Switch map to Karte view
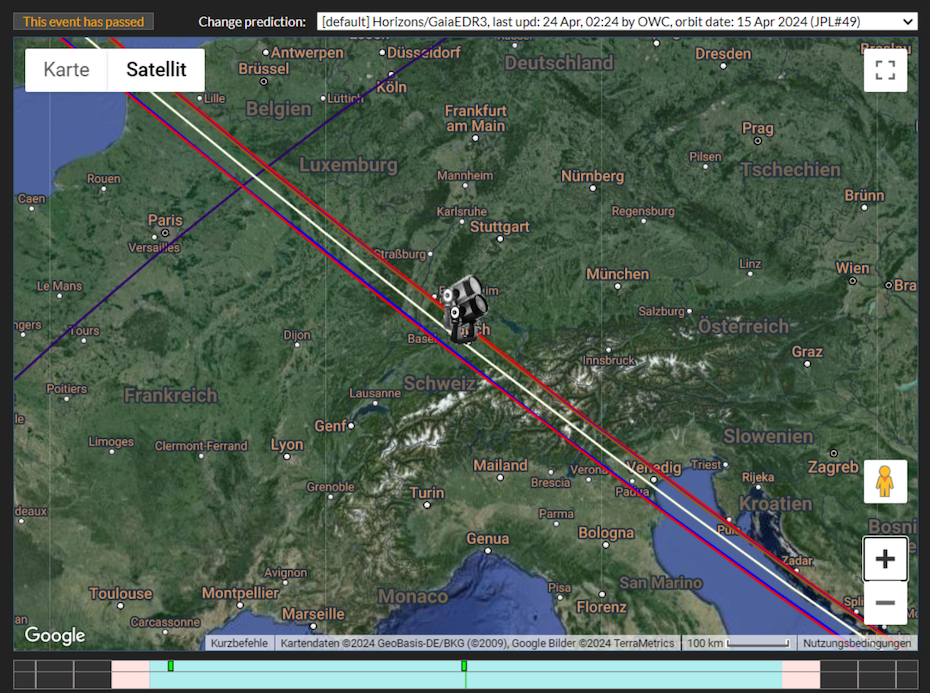This screenshot has height=693, width=930. point(66,70)
